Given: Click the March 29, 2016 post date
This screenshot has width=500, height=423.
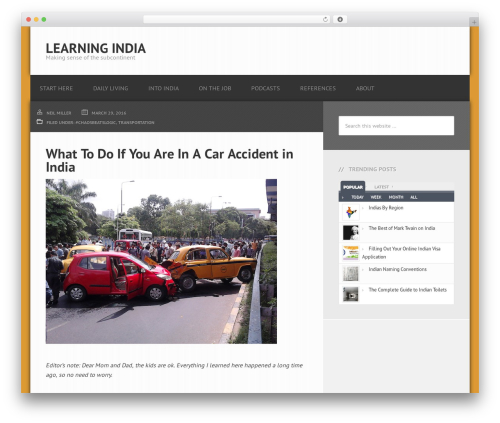Looking at the screenshot, I should tap(109, 113).
